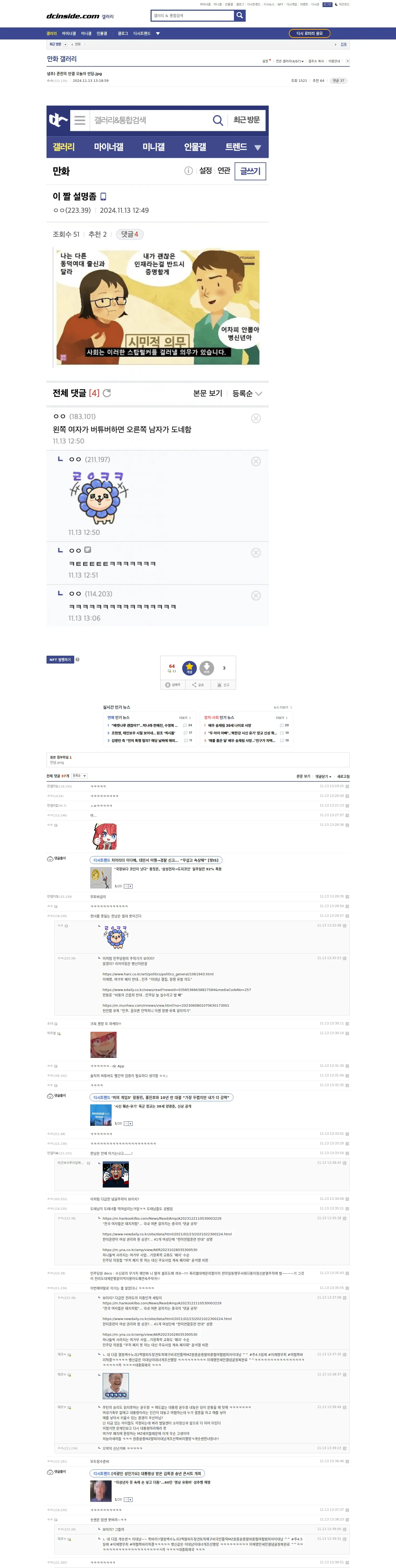
Task: Open the 갤로그 navigation item
Action: click(123, 33)
